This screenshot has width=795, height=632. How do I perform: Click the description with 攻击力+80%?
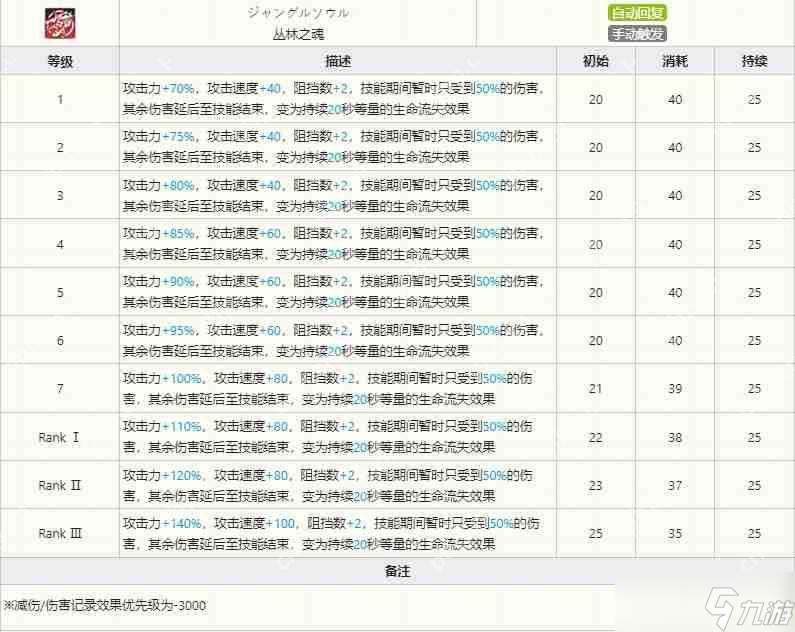pos(334,196)
